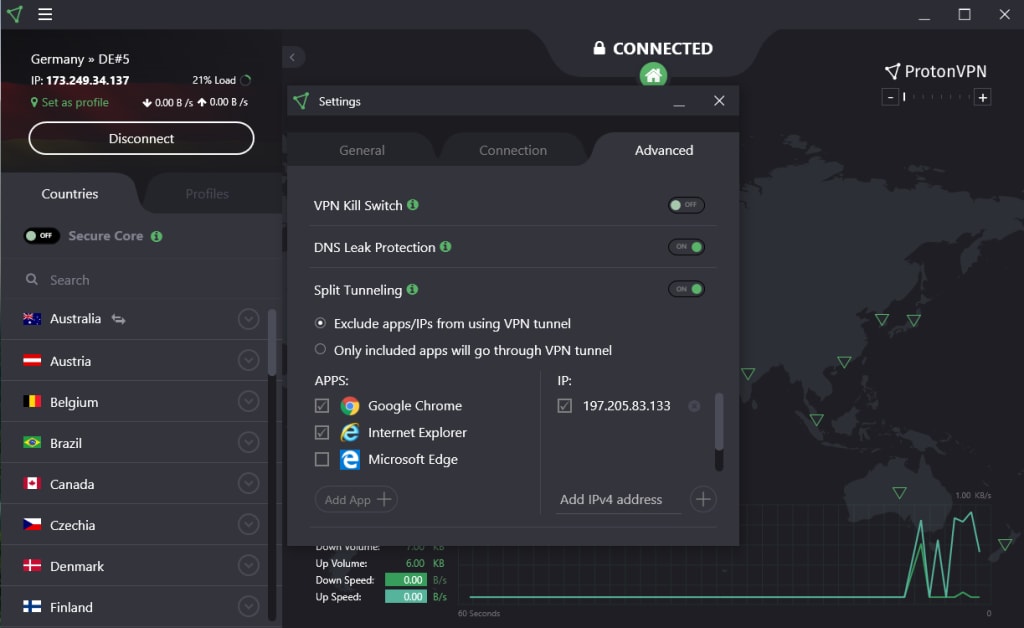Check the Microsoft Edge checkbox
The image size is (1024, 628).
click(x=322, y=460)
